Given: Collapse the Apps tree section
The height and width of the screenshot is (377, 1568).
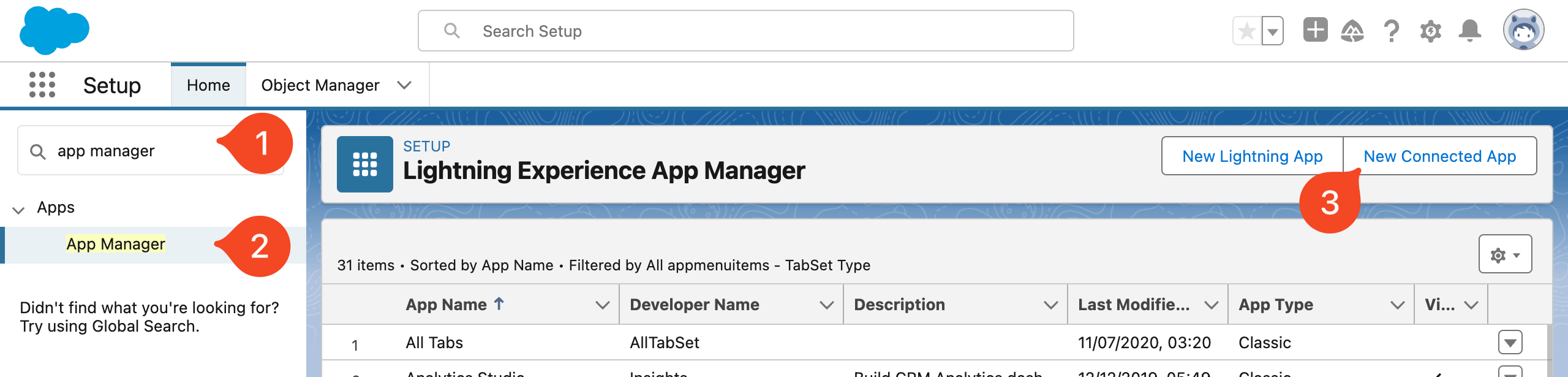Looking at the screenshot, I should (x=18, y=210).
